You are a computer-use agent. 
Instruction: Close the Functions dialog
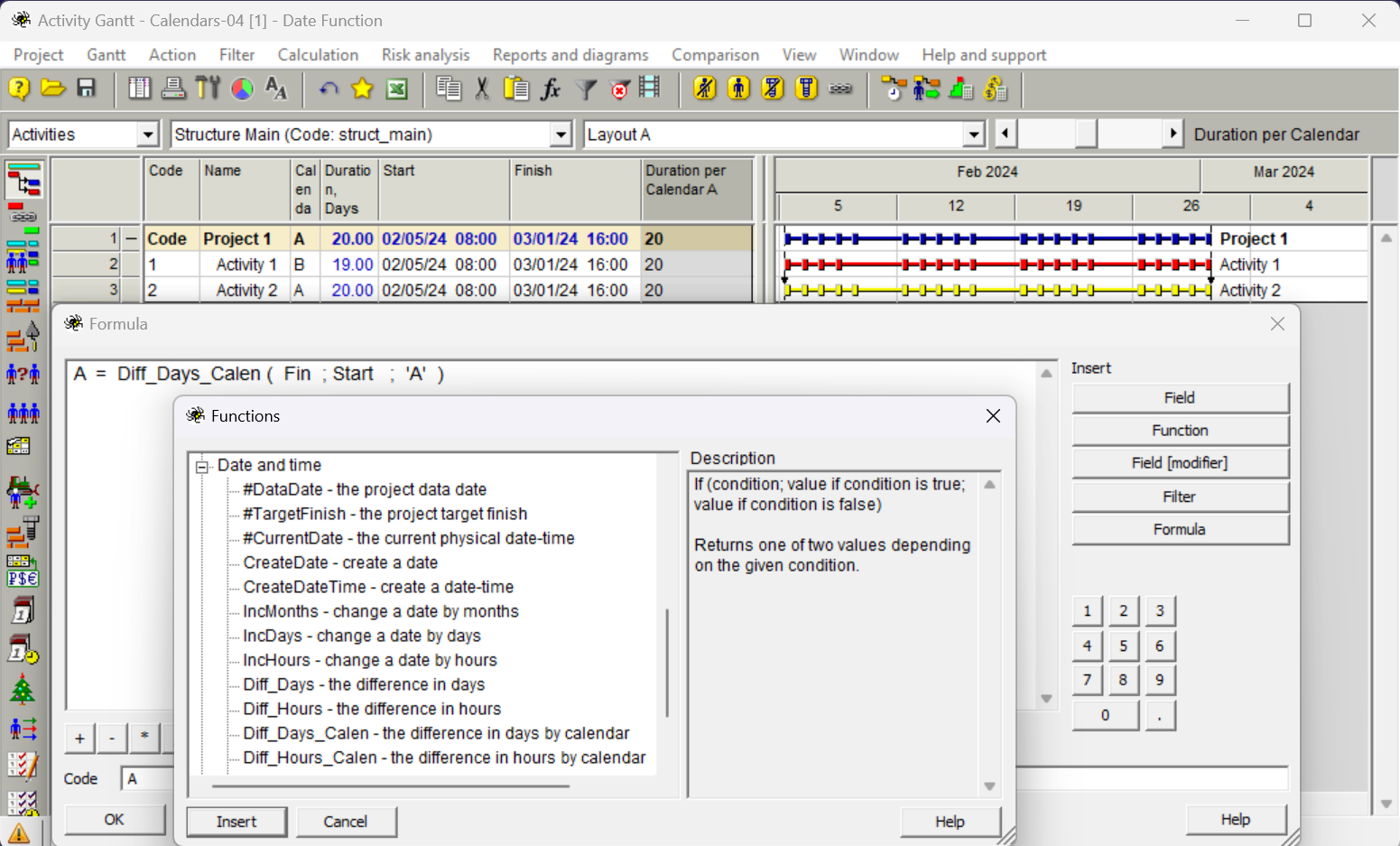993,416
